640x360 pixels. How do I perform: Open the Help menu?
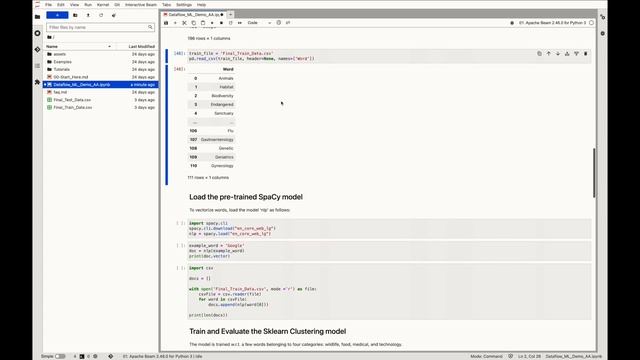tap(201, 4)
